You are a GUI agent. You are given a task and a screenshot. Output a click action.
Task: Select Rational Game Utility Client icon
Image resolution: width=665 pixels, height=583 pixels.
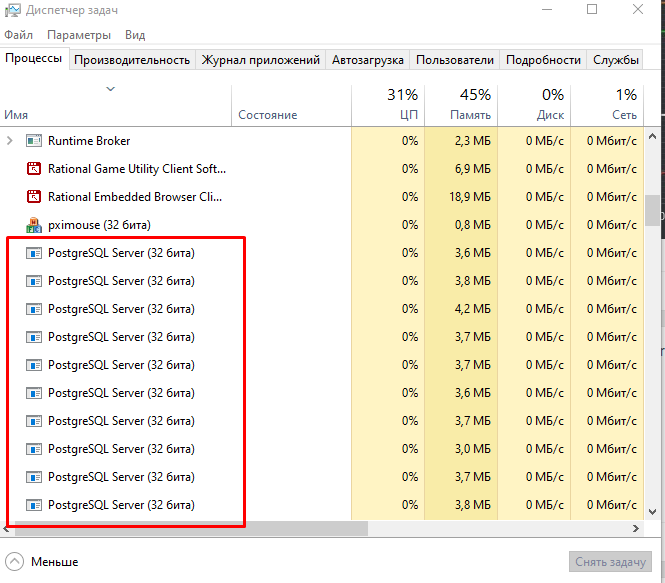click(x=34, y=169)
